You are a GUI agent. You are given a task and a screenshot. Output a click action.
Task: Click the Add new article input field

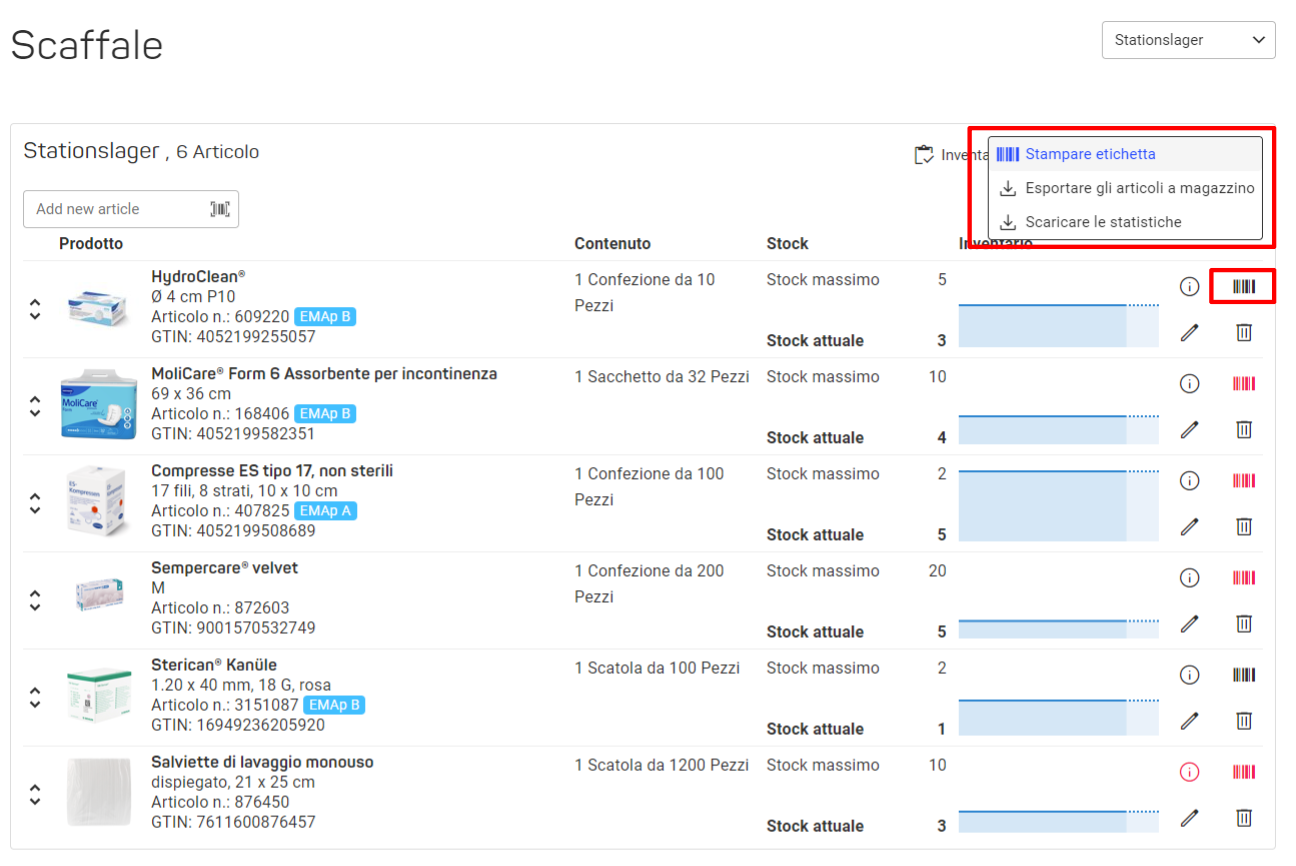pos(131,209)
